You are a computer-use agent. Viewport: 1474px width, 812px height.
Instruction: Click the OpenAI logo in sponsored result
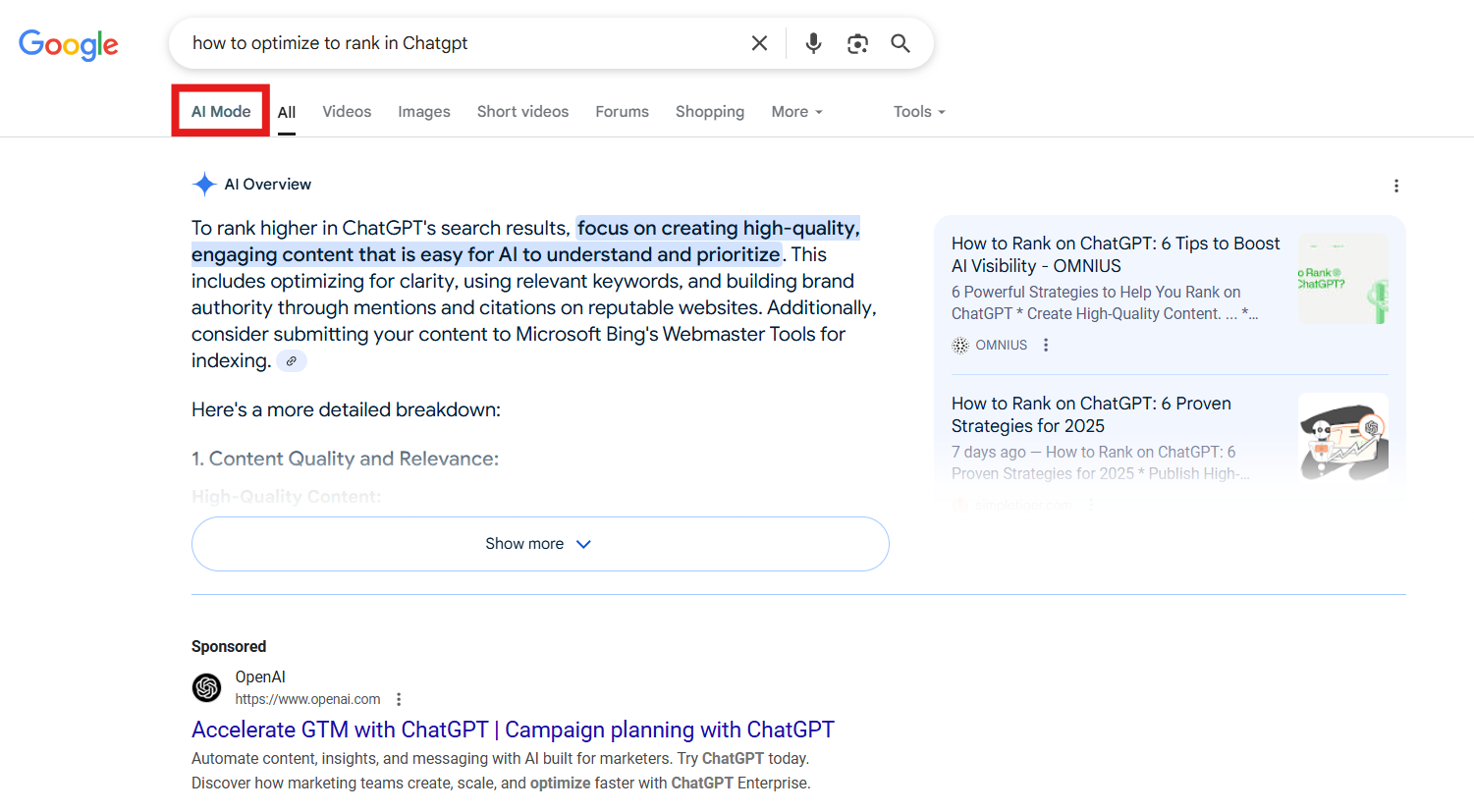click(x=207, y=687)
